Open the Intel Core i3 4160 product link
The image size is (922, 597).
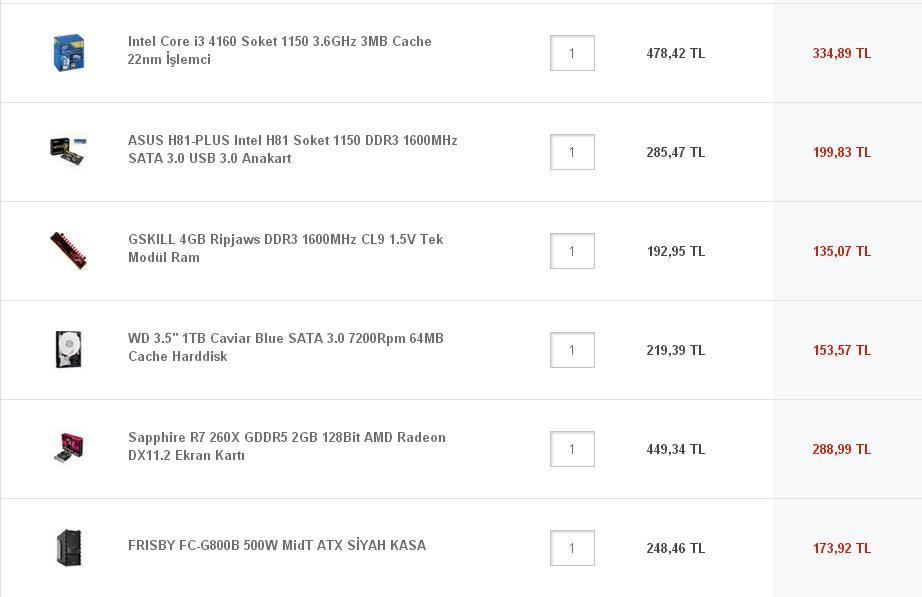pos(279,50)
